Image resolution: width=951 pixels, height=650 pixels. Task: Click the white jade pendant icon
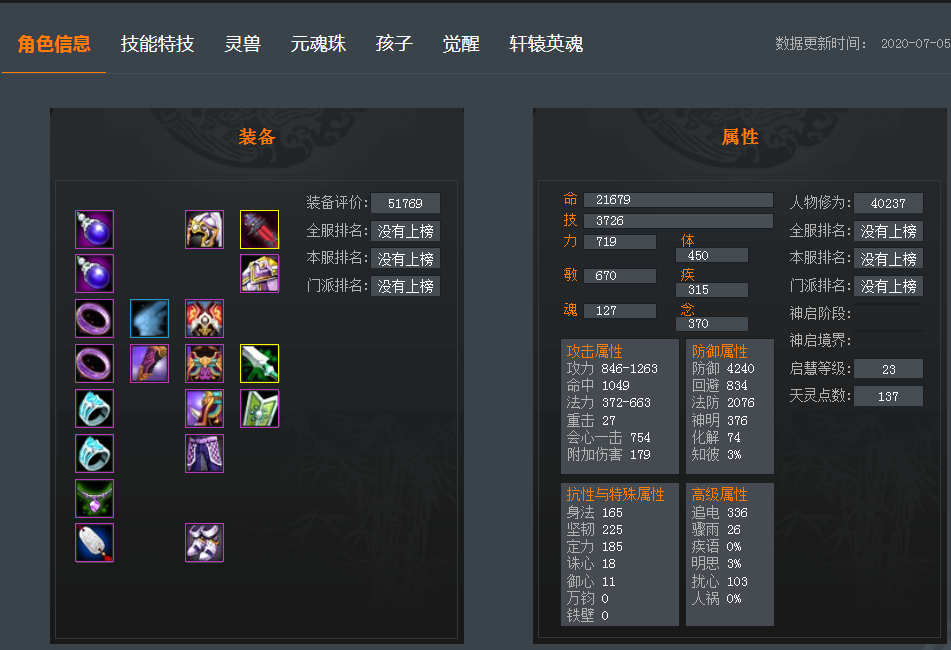coord(95,543)
